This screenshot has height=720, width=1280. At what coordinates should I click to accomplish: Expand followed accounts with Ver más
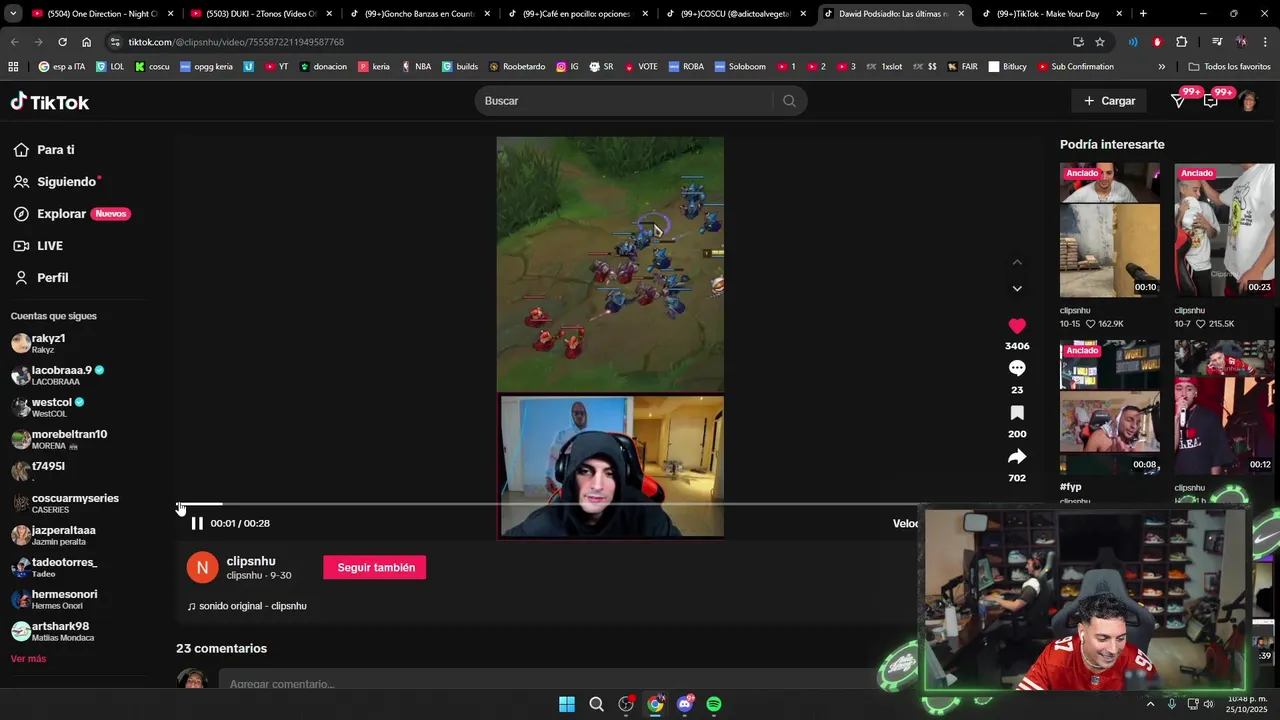[28, 659]
